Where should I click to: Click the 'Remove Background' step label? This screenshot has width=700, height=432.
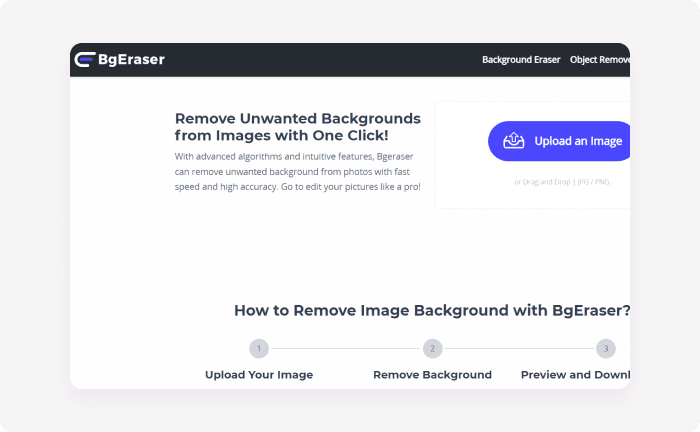(433, 375)
